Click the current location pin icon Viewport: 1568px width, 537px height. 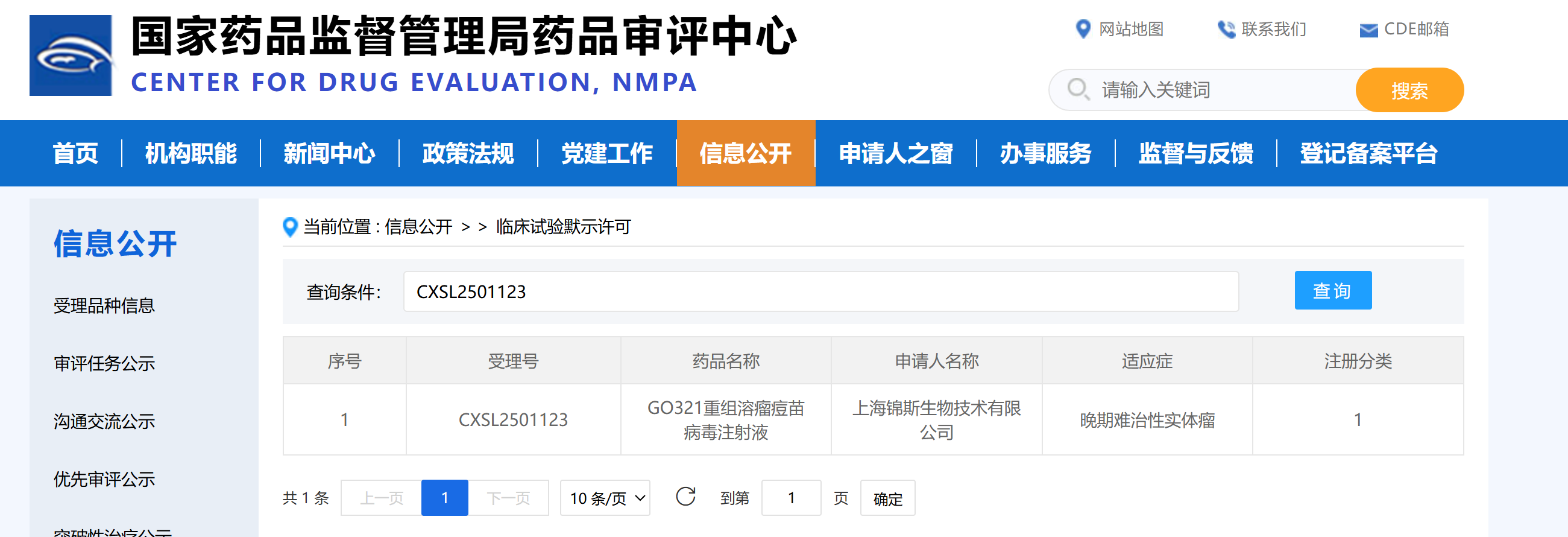coord(291,227)
